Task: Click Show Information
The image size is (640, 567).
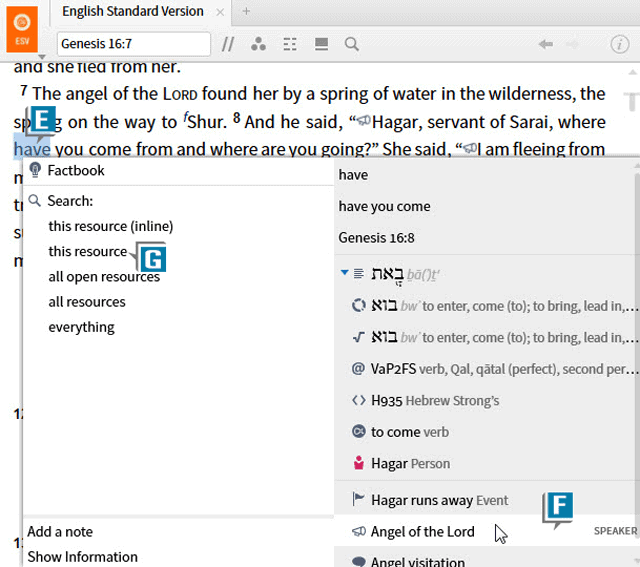Action: click(x=82, y=557)
